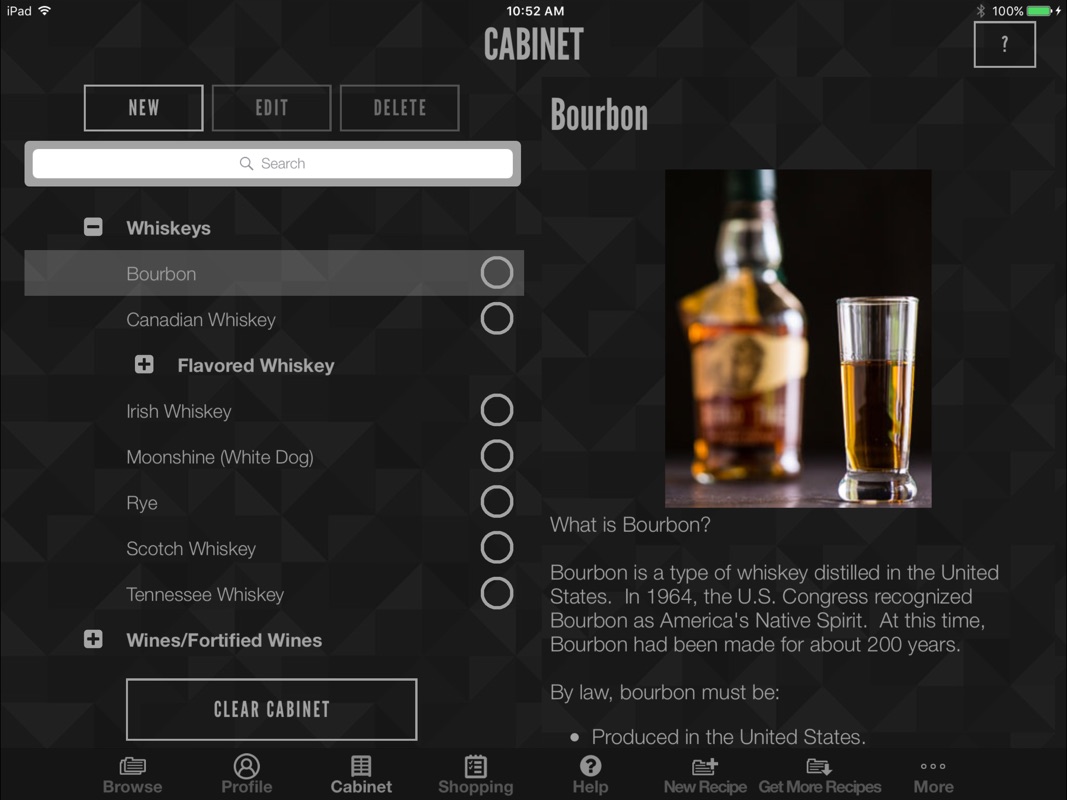Screen dimensions: 1067x800
Task: Open the Profile tab icon
Action: pyautogui.click(x=246, y=766)
